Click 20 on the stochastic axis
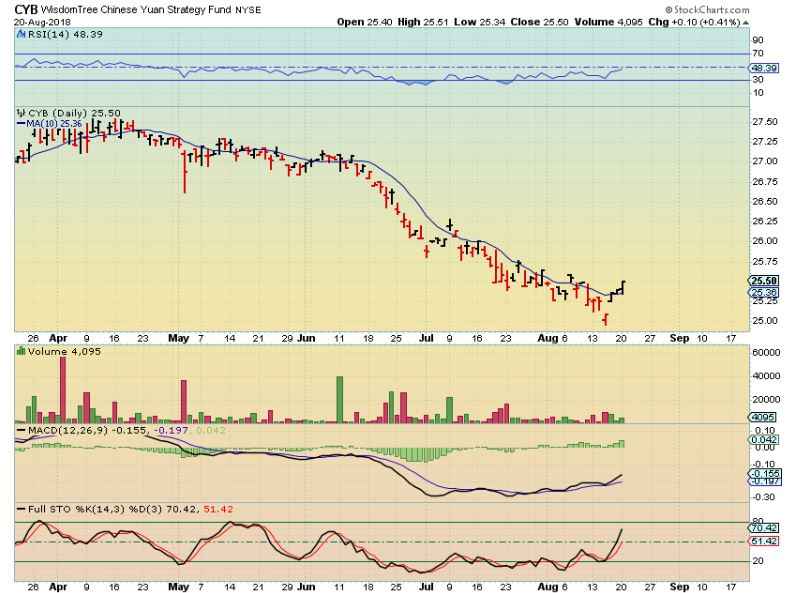 tap(758, 561)
